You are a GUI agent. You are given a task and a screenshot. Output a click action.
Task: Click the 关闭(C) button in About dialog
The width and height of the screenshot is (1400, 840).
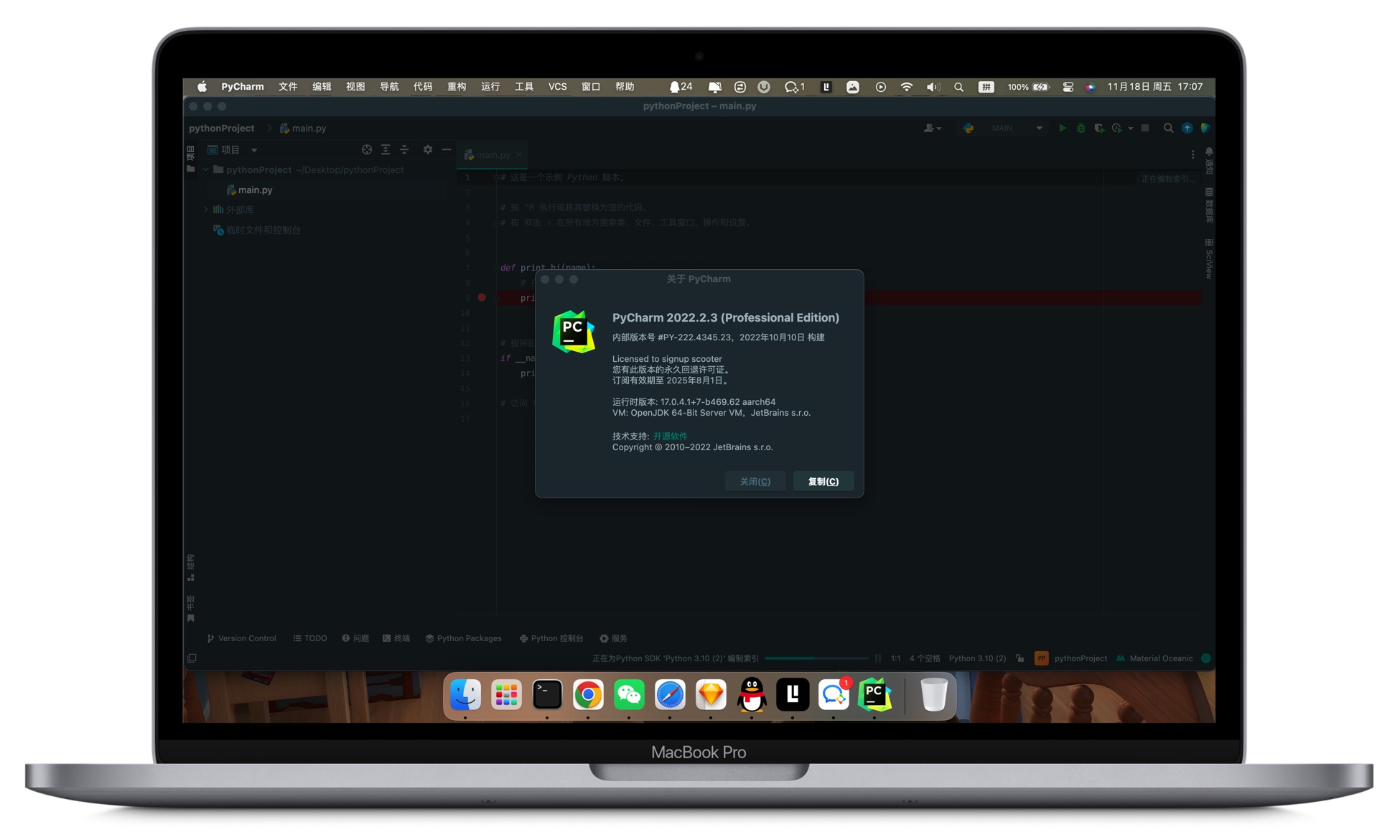point(755,481)
